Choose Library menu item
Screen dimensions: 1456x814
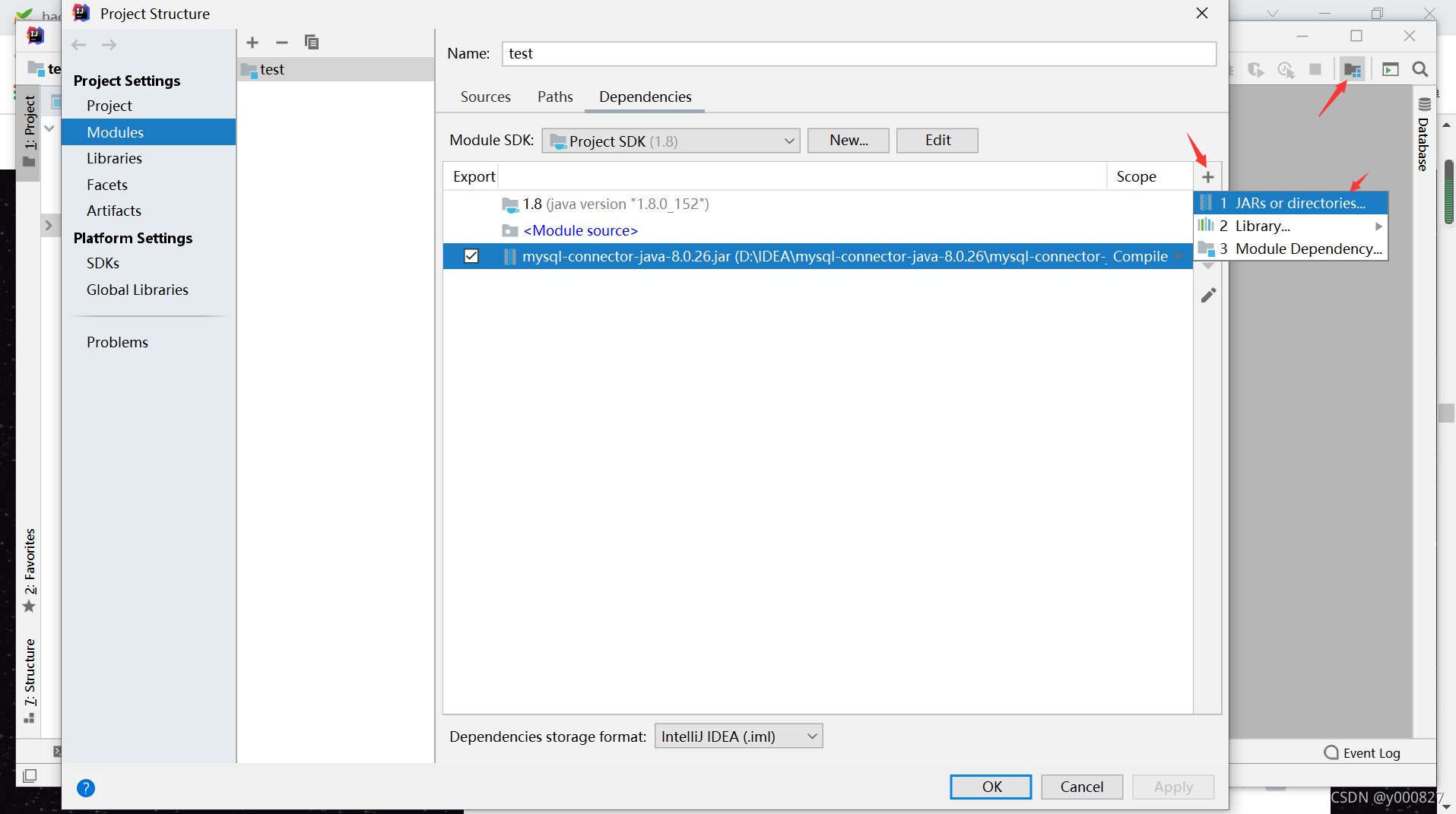1291,226
